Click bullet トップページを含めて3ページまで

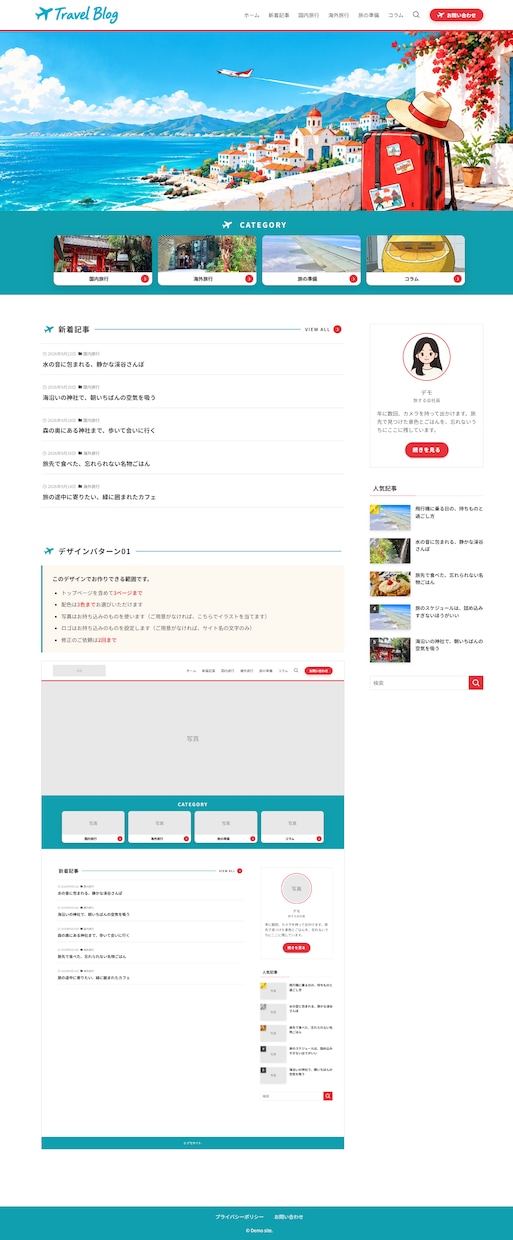102,593
